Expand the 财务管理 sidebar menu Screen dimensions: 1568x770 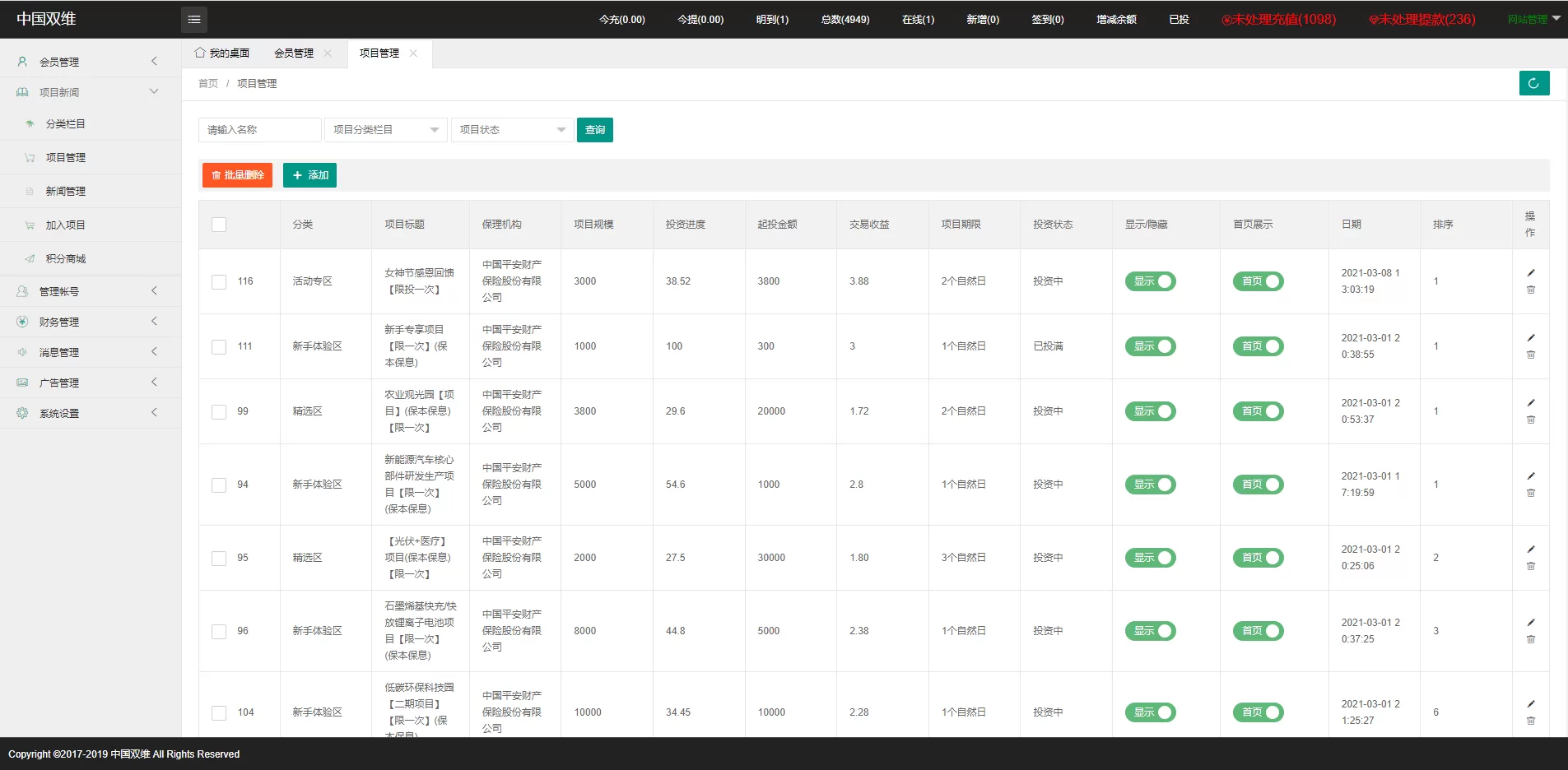[89, 322]
